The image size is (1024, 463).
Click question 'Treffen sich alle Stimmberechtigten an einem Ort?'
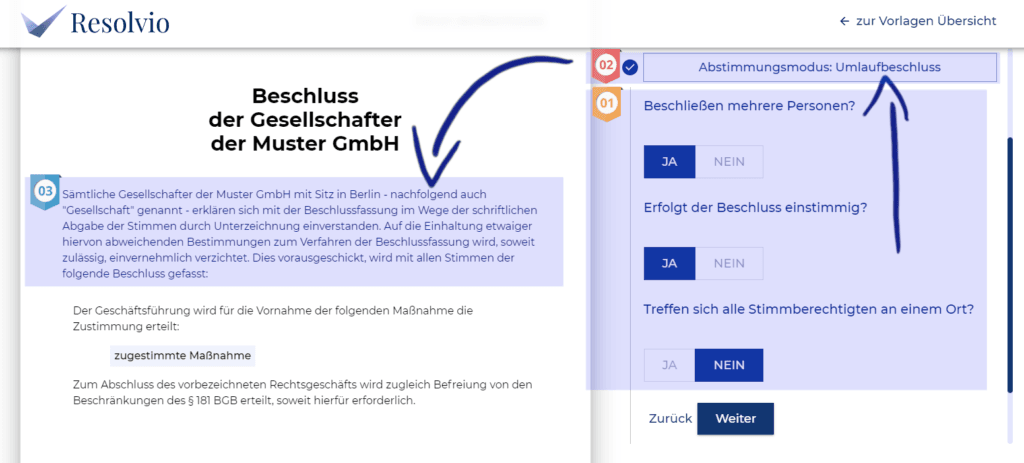point(809,309)
